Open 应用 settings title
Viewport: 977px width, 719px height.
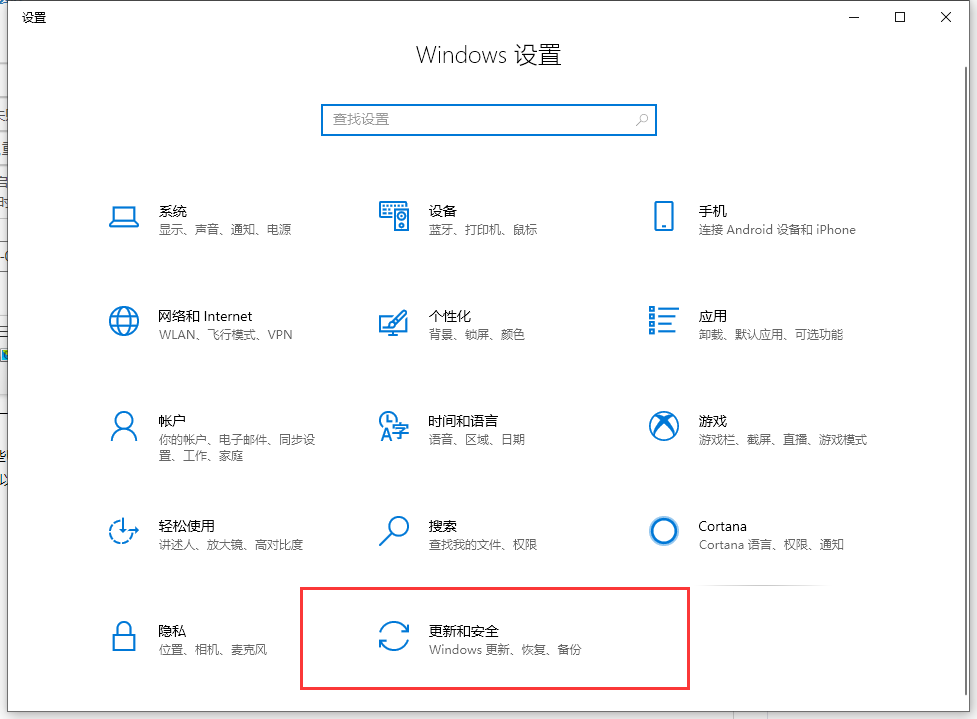712,317
